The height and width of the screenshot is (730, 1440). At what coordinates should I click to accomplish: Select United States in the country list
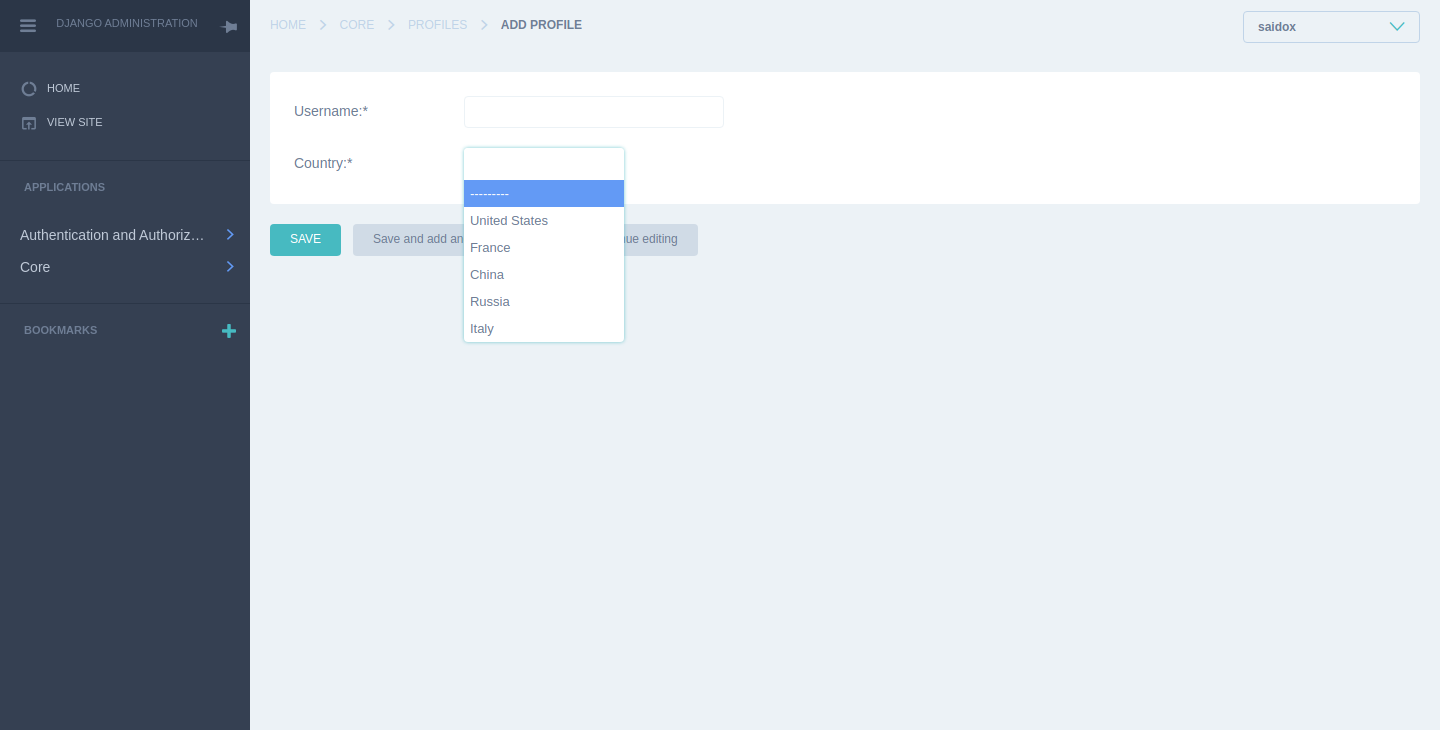pyautogui.click(x=509, y=220)
